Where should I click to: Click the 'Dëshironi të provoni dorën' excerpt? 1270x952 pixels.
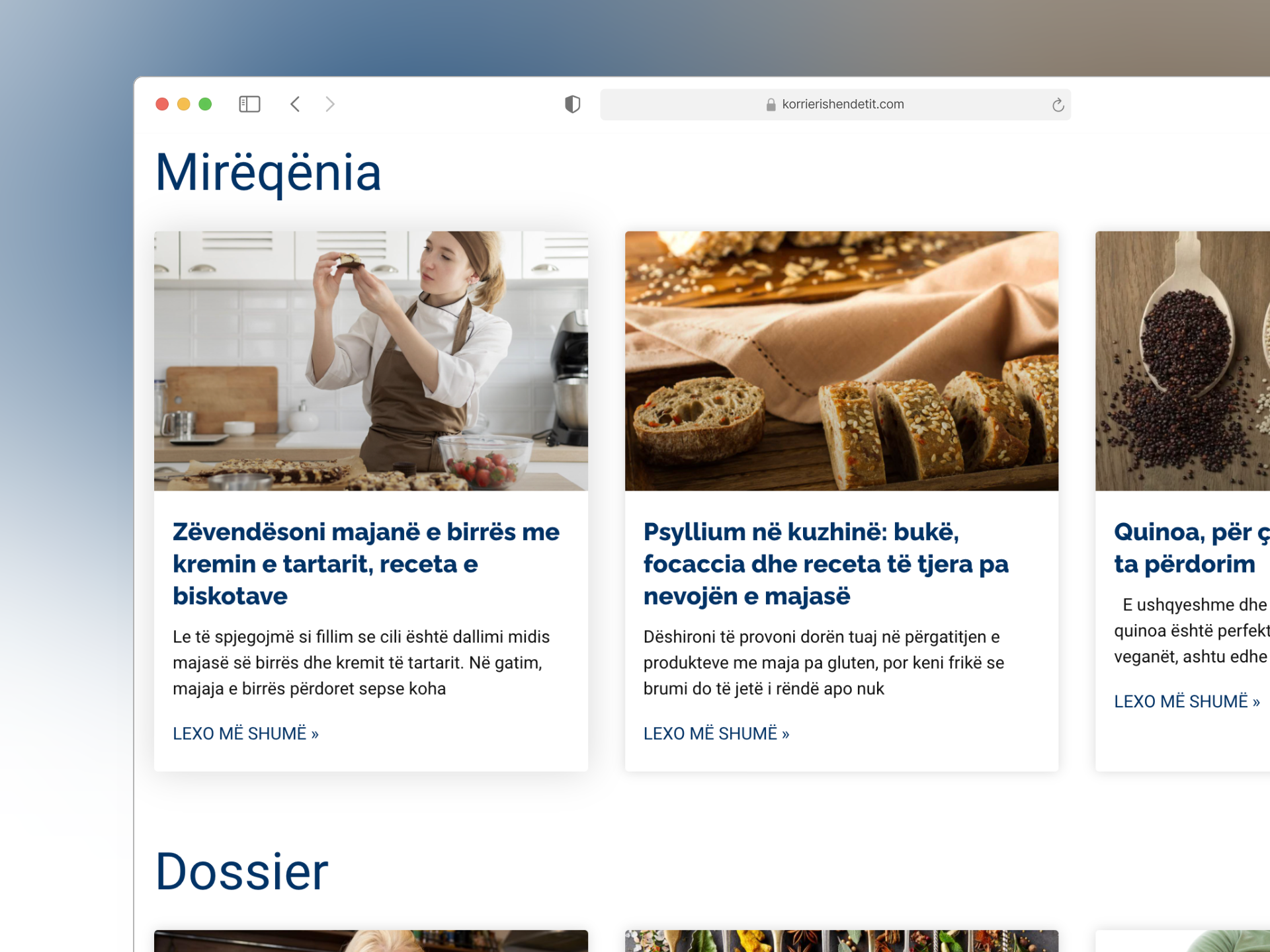(x=824, y=662)
